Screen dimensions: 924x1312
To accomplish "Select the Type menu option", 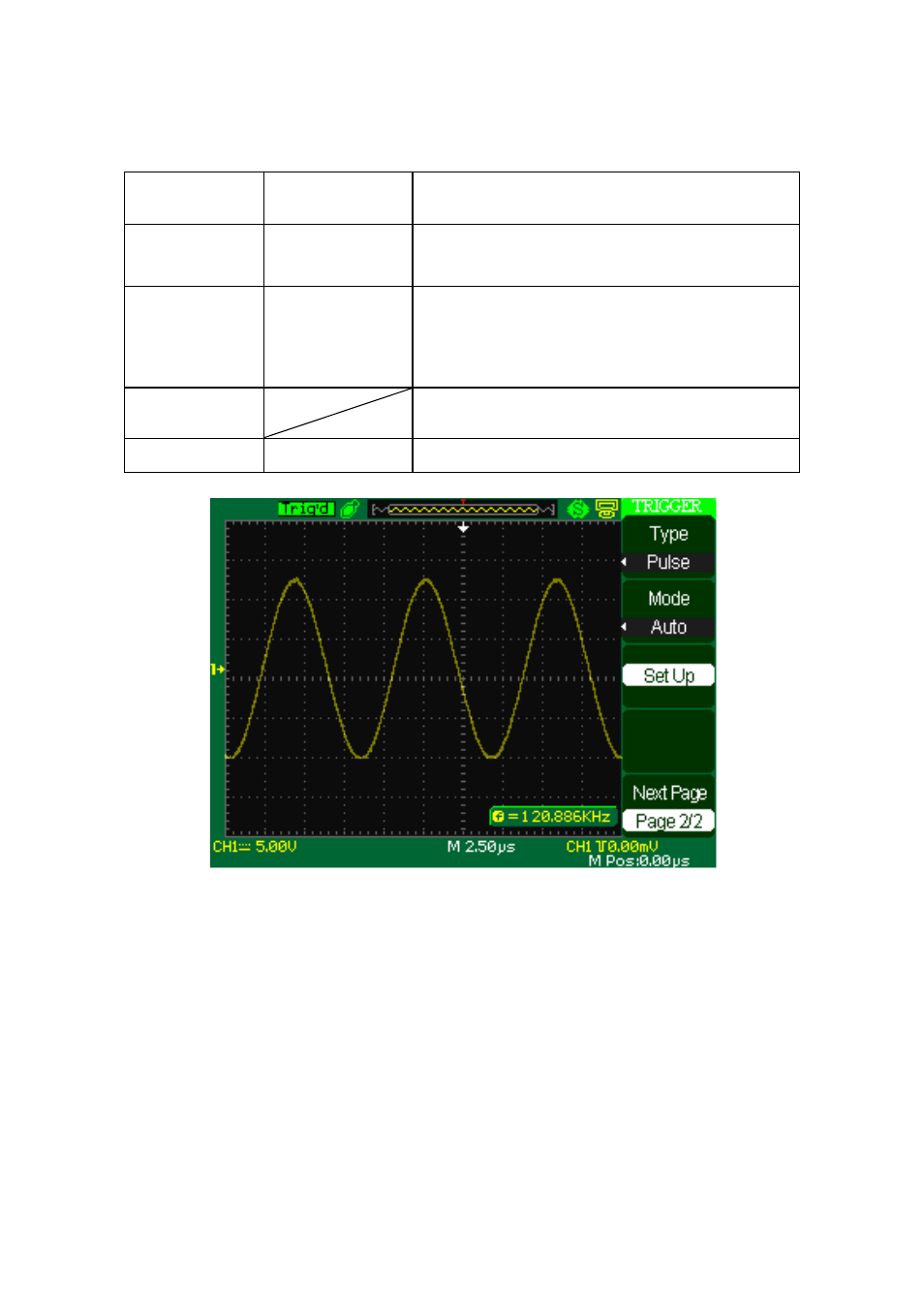I will pos(668,534).
